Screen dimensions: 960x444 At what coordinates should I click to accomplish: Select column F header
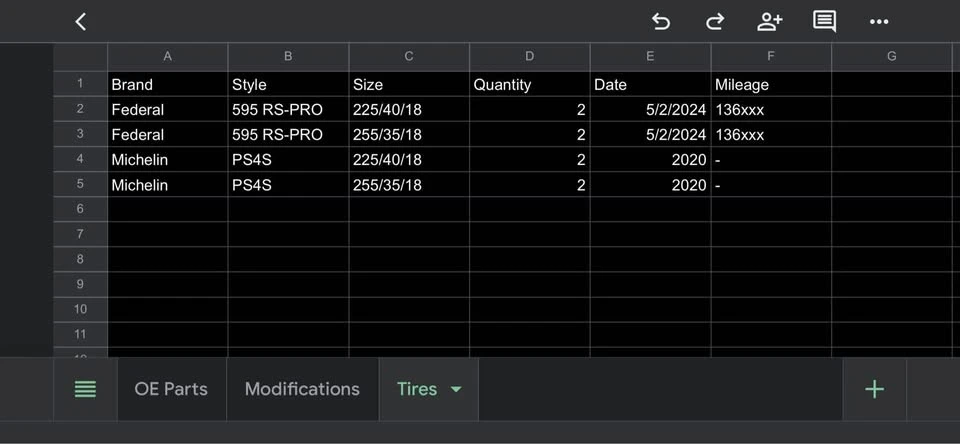770,56
